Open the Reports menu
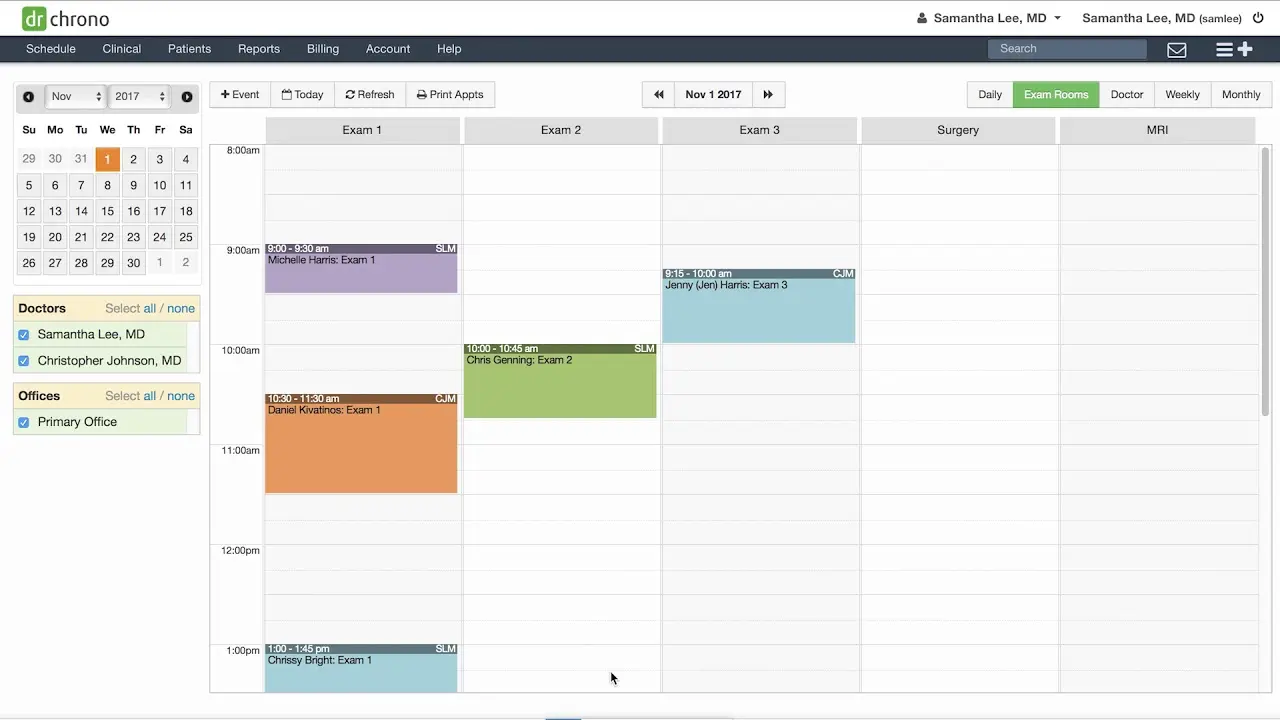Screen dimensions: 1280x720 259,49
